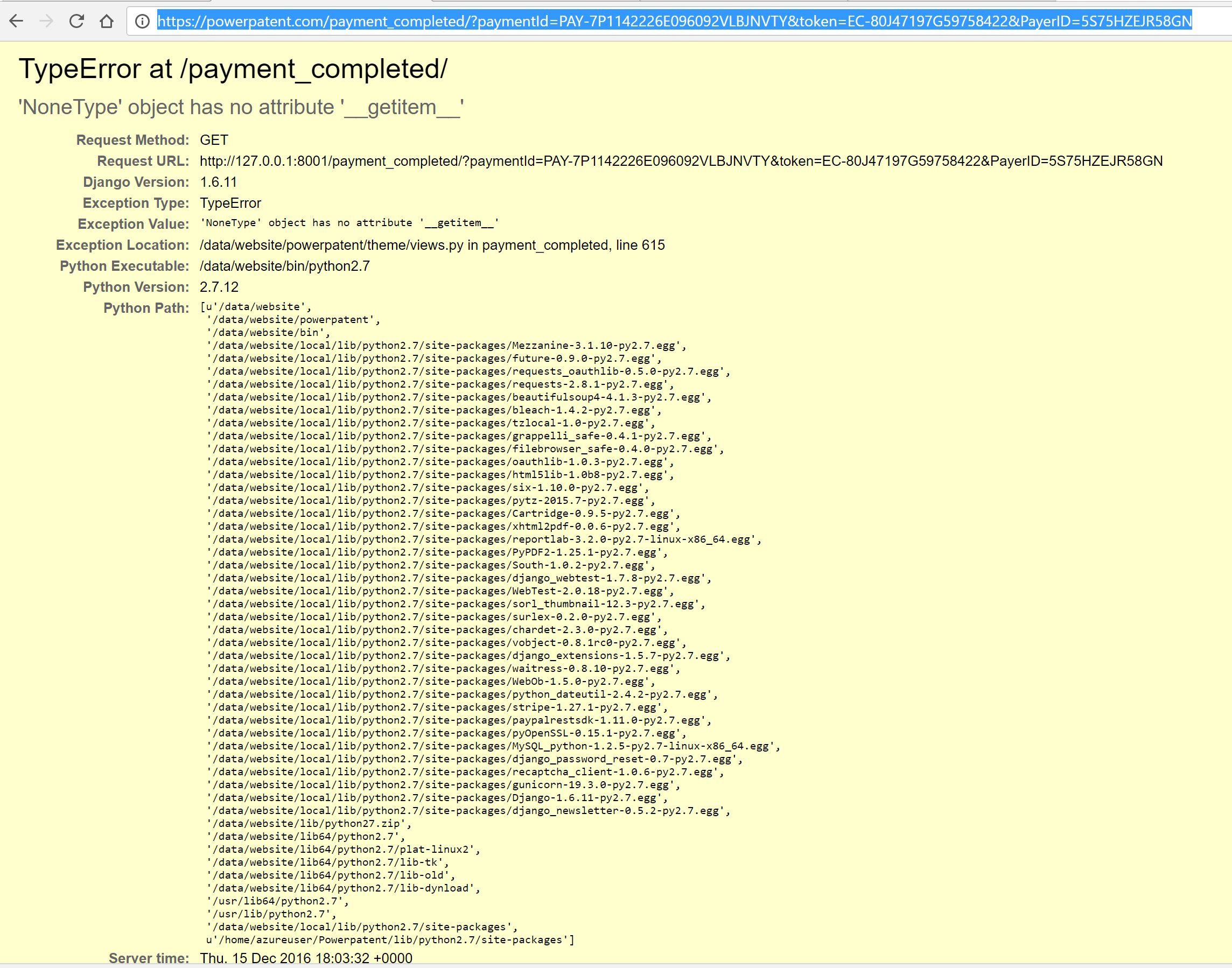Click the tzlocal-1.0 egg path line

click(x=431, y=423)
